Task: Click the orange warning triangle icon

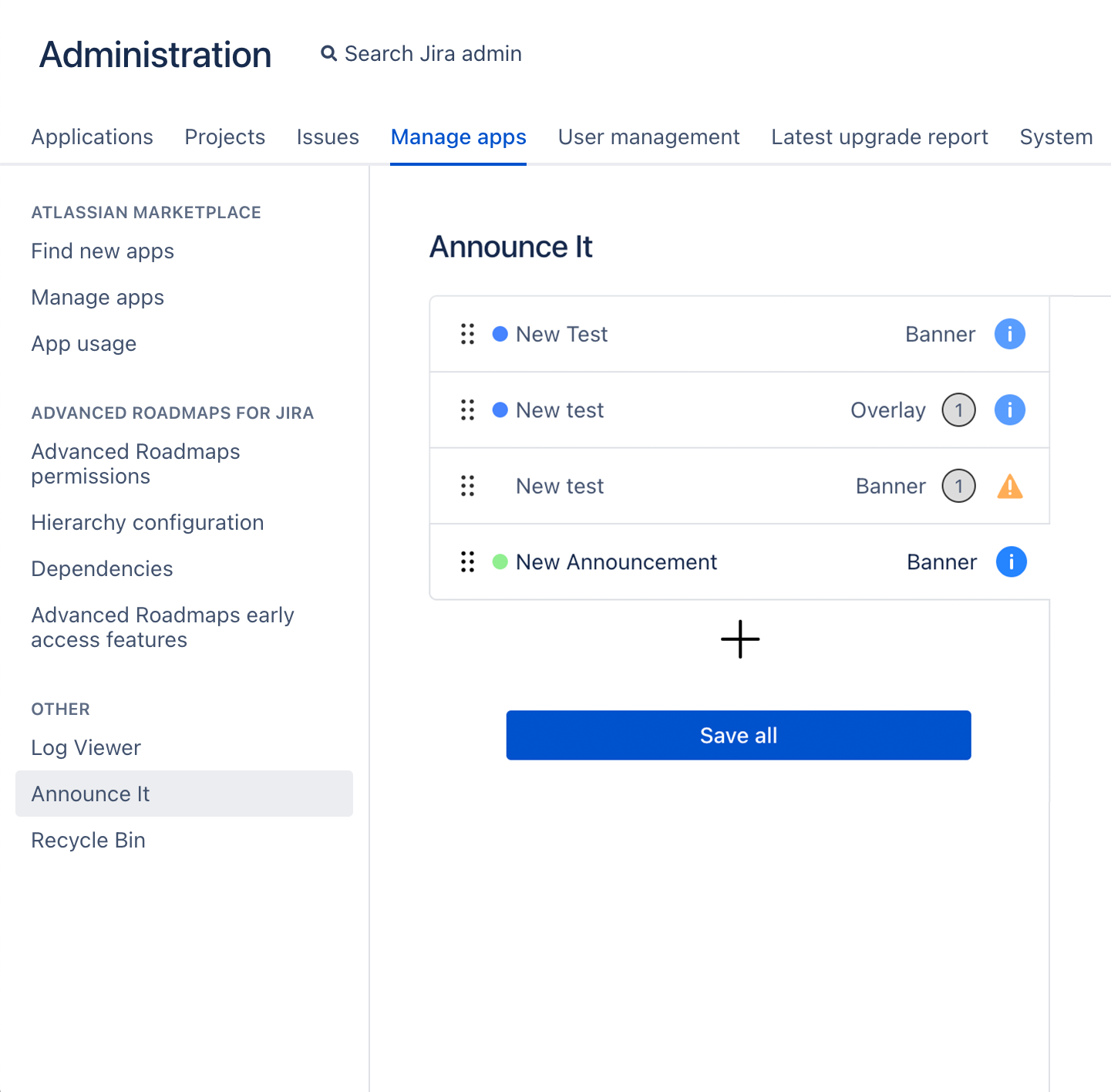Action: tap(1009, 487)
